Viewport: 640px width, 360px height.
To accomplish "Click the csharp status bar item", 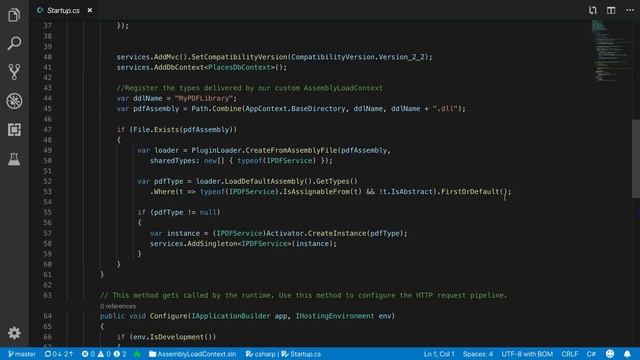I will [x=260, y=354].
